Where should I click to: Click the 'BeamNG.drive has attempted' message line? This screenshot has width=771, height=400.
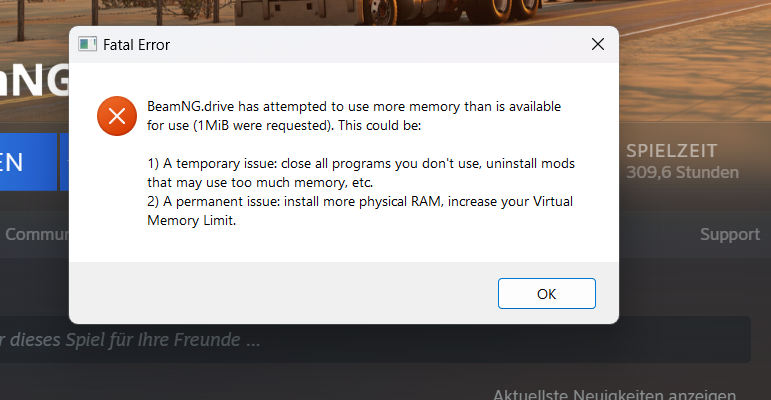coord(354,106)
